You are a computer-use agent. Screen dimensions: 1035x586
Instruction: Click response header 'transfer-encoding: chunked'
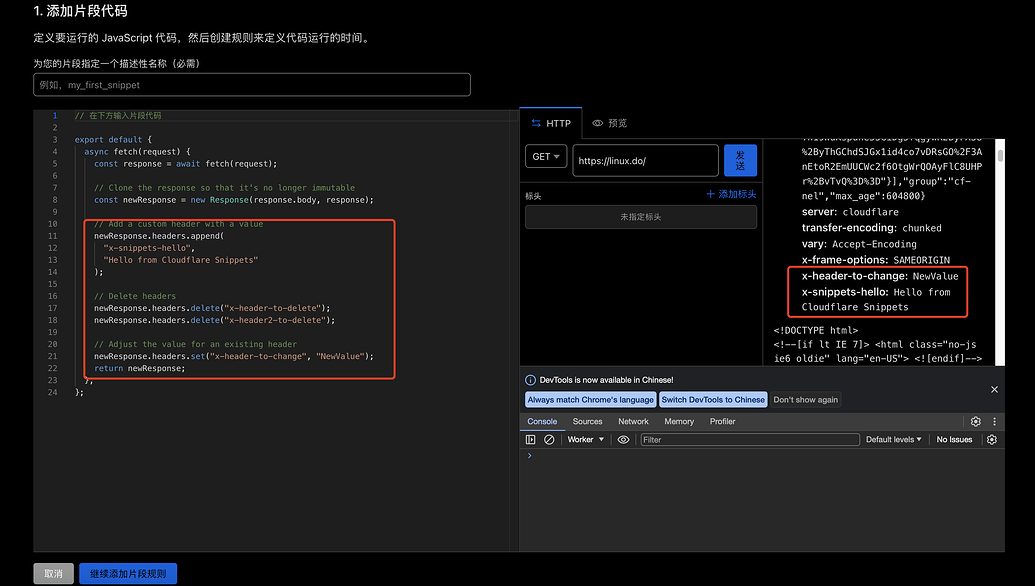point(871,228)
